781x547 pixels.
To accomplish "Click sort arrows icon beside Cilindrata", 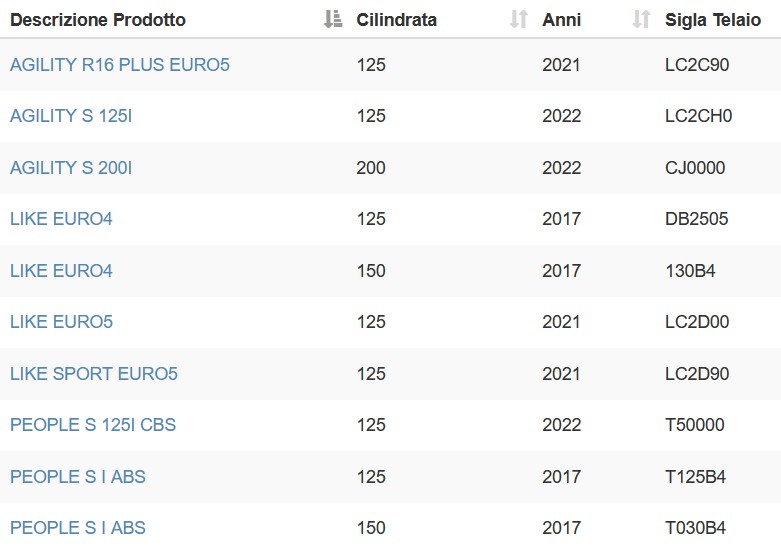I will pos(519,19).
